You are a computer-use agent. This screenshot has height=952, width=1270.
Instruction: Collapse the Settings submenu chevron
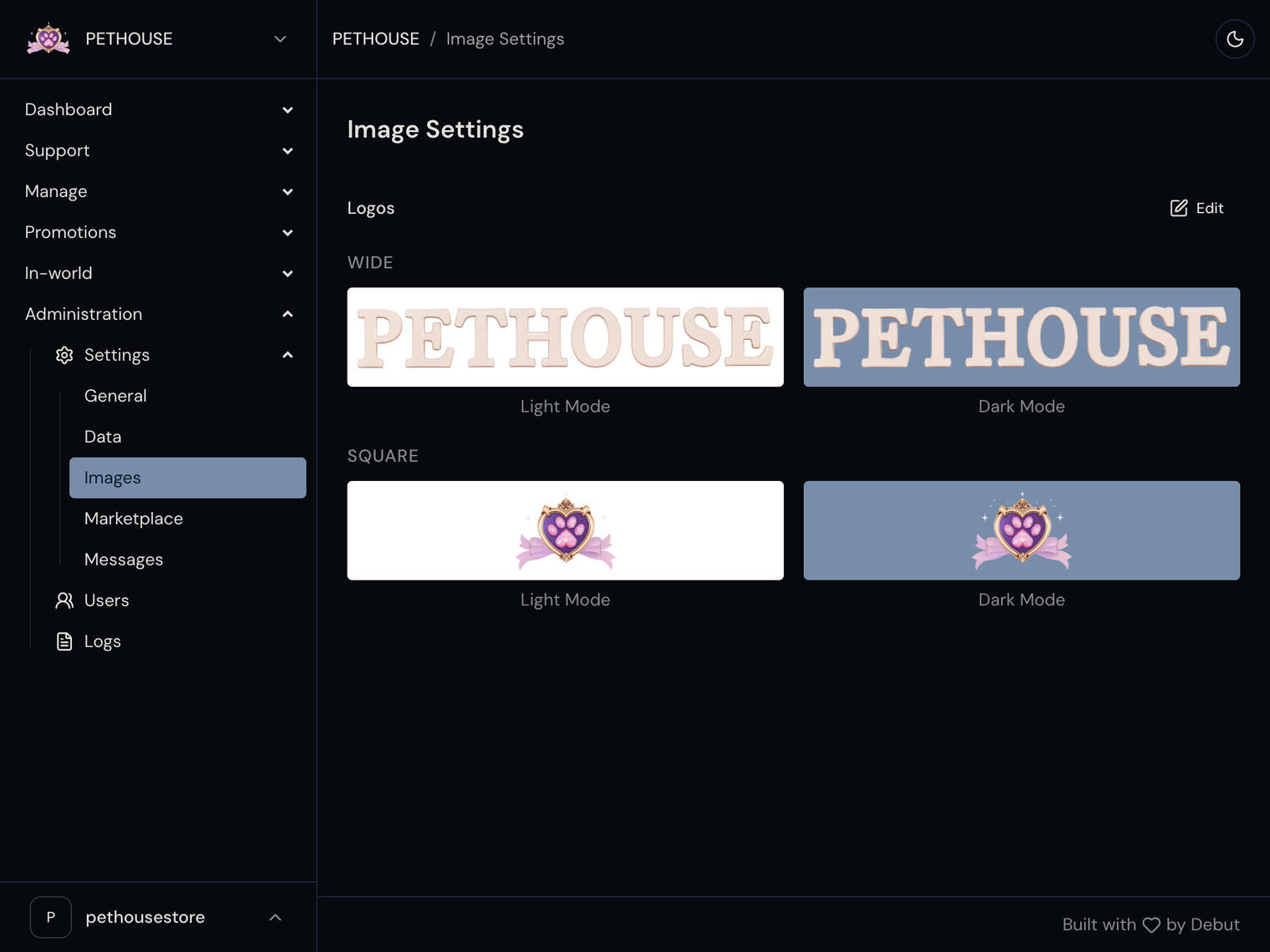(287, 355)
